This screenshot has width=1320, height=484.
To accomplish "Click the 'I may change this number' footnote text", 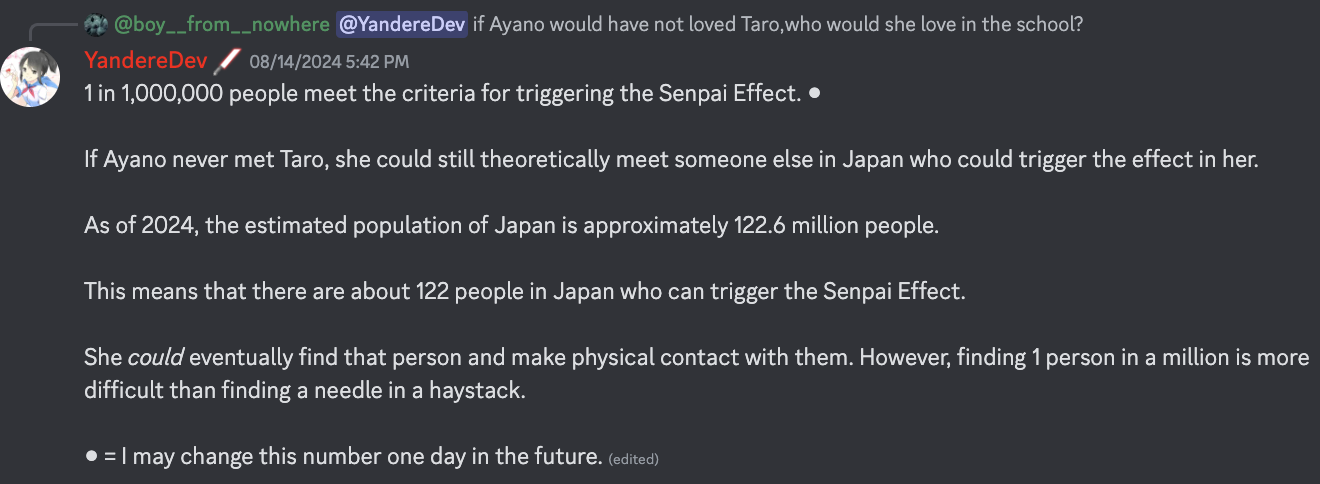I will [362, 457].
